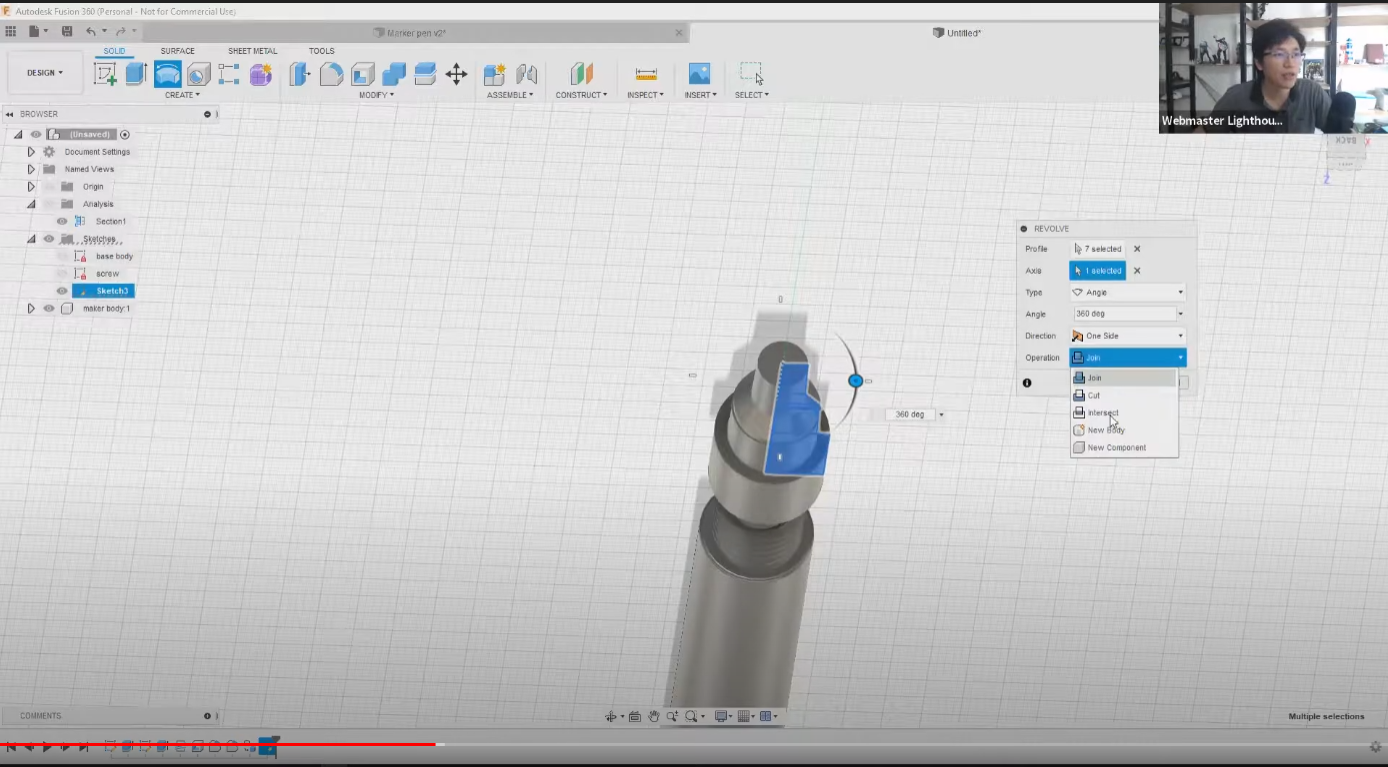Click the blue revolve angle manipulator handle

tap(855, 381)
